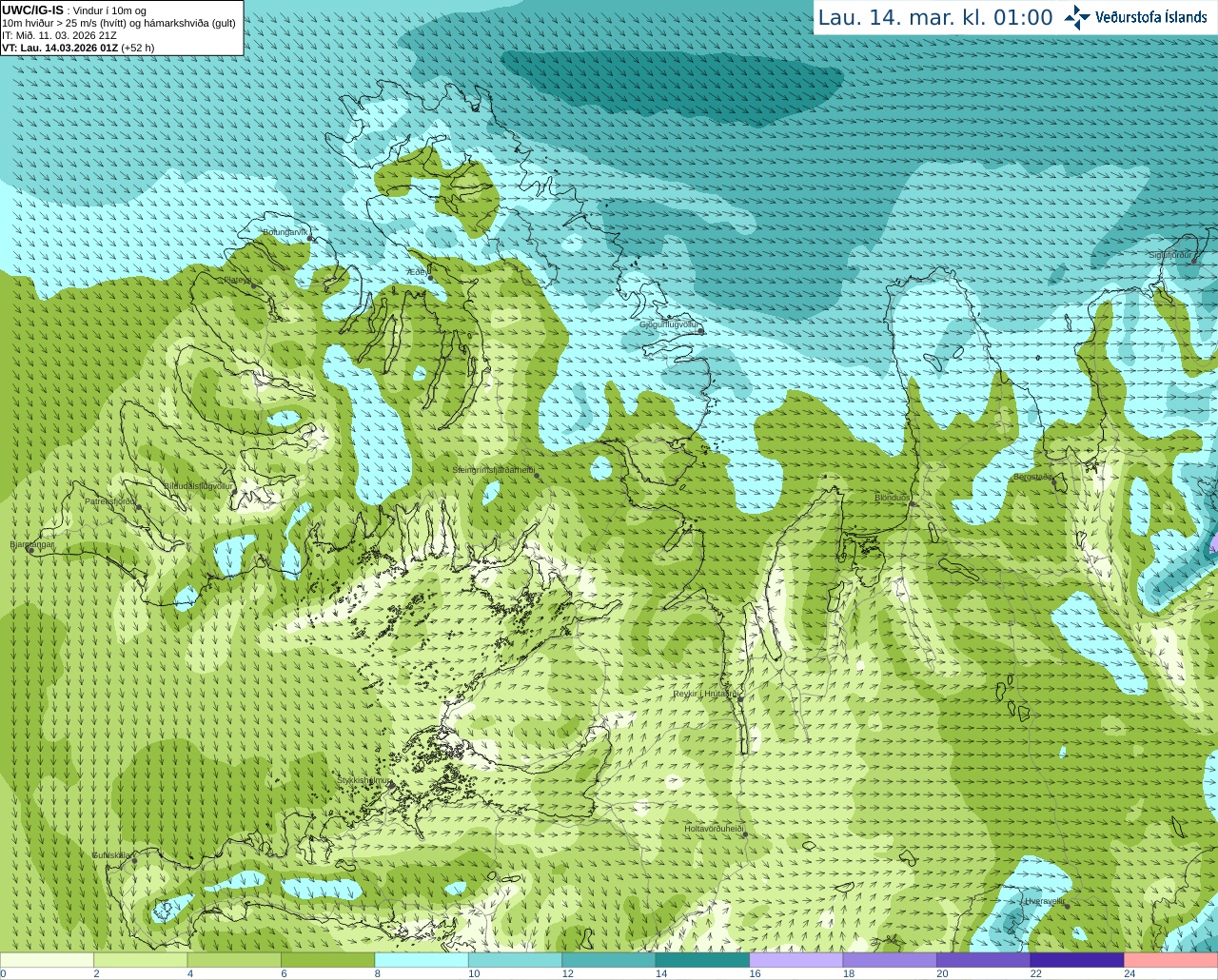Click the legend scale value 20
The width and height of the screenshot is (1218, 980).
pyautogui.click(x=942, y=973)
